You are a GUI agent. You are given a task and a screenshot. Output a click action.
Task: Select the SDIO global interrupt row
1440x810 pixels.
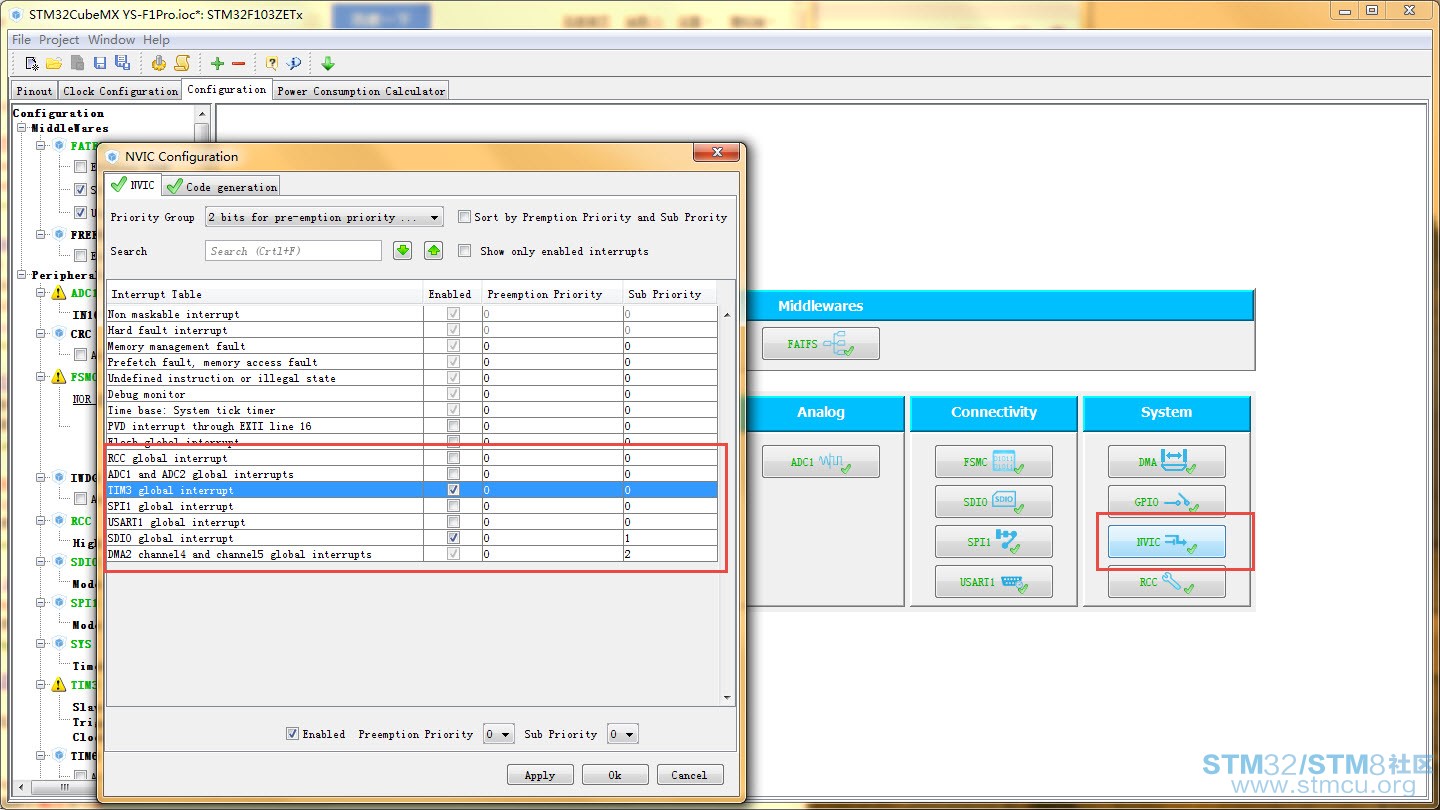pyautogui.click(x=412, y=538)
